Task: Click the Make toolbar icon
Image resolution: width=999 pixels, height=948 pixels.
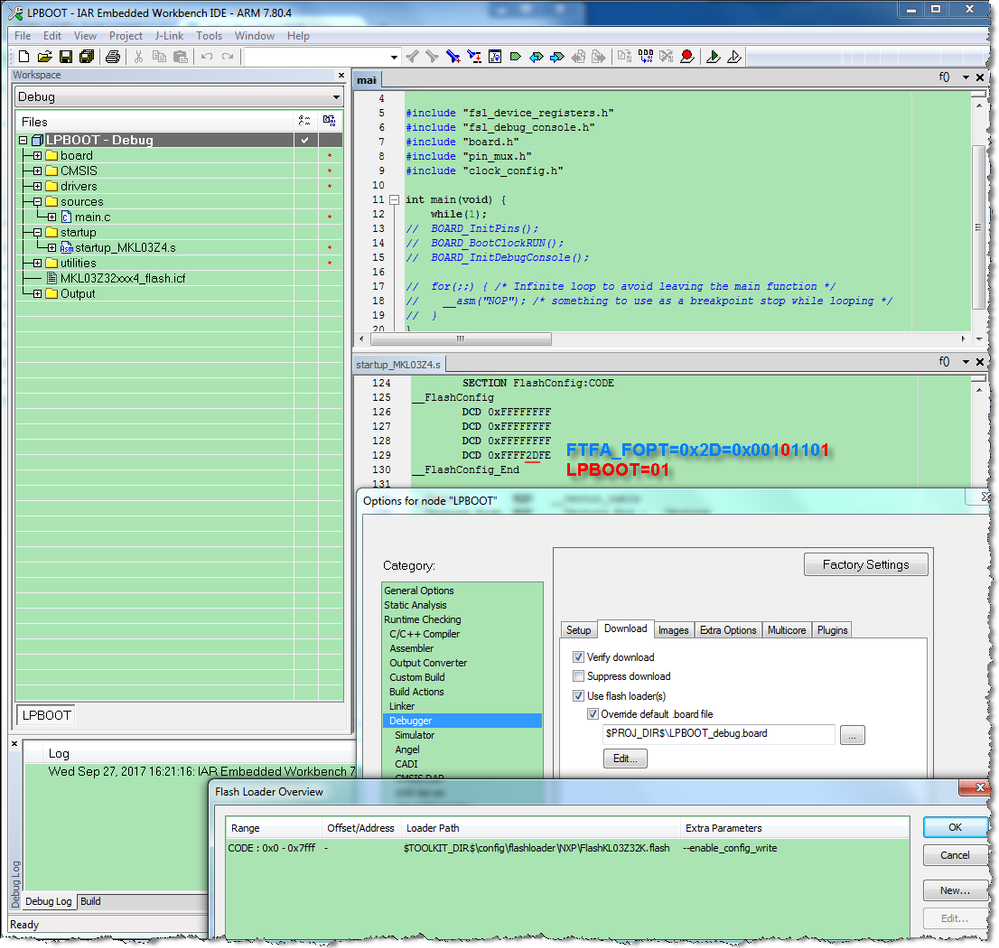Action: (645, 57)
